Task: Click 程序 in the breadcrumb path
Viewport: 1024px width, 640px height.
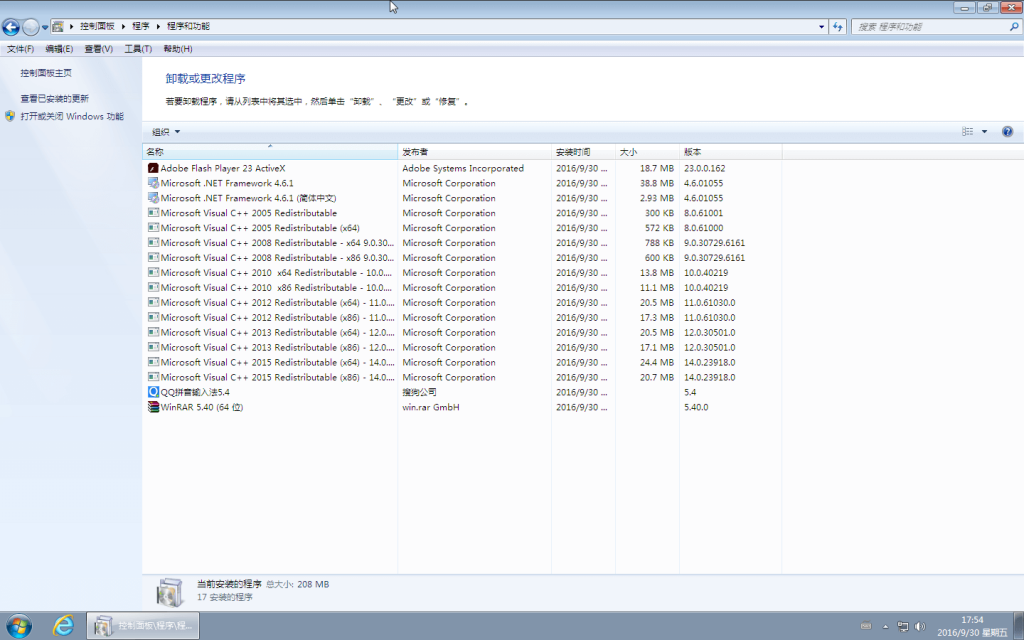Action: coord(140,27)
